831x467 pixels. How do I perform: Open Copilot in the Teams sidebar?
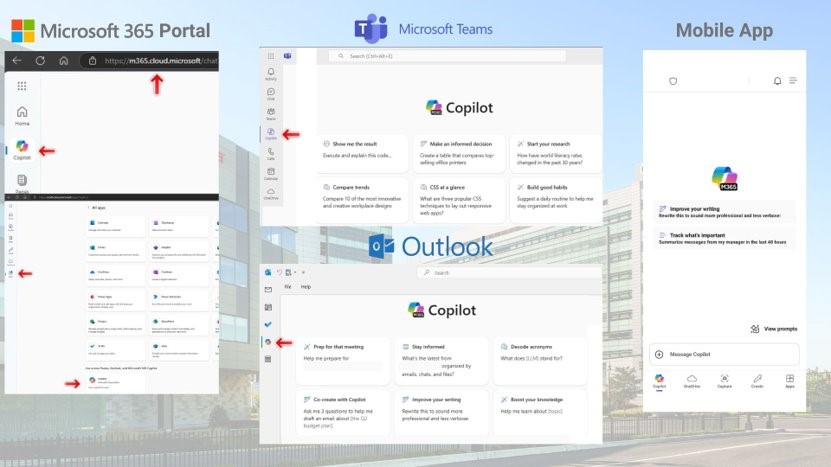[271, 134]
